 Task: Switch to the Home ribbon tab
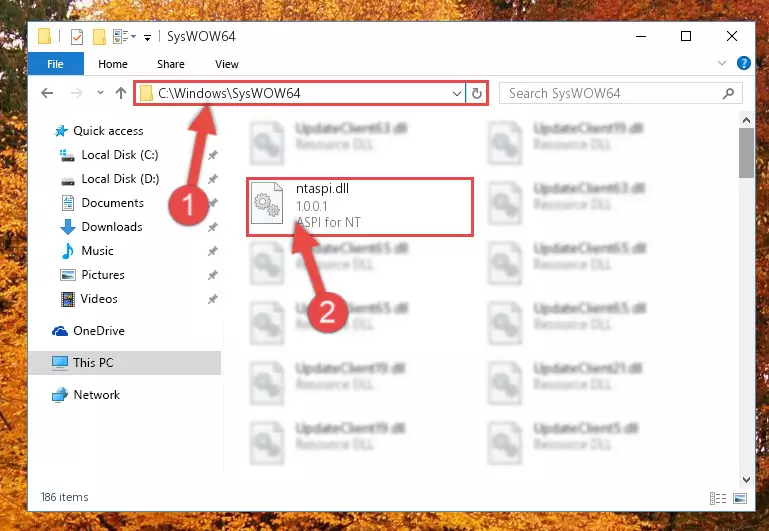coord(112,64)
